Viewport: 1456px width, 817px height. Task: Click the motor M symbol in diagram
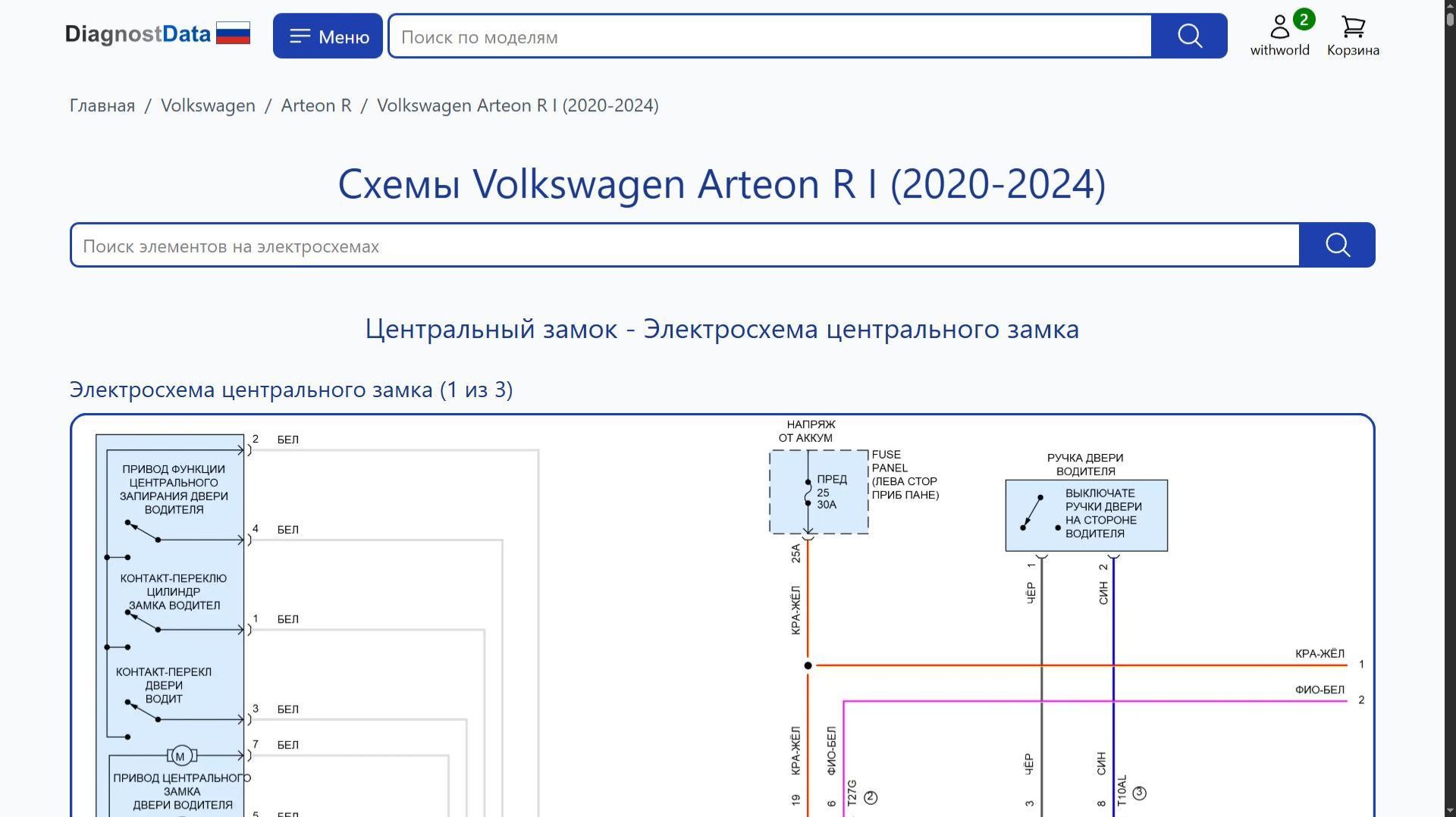point(181,756)
